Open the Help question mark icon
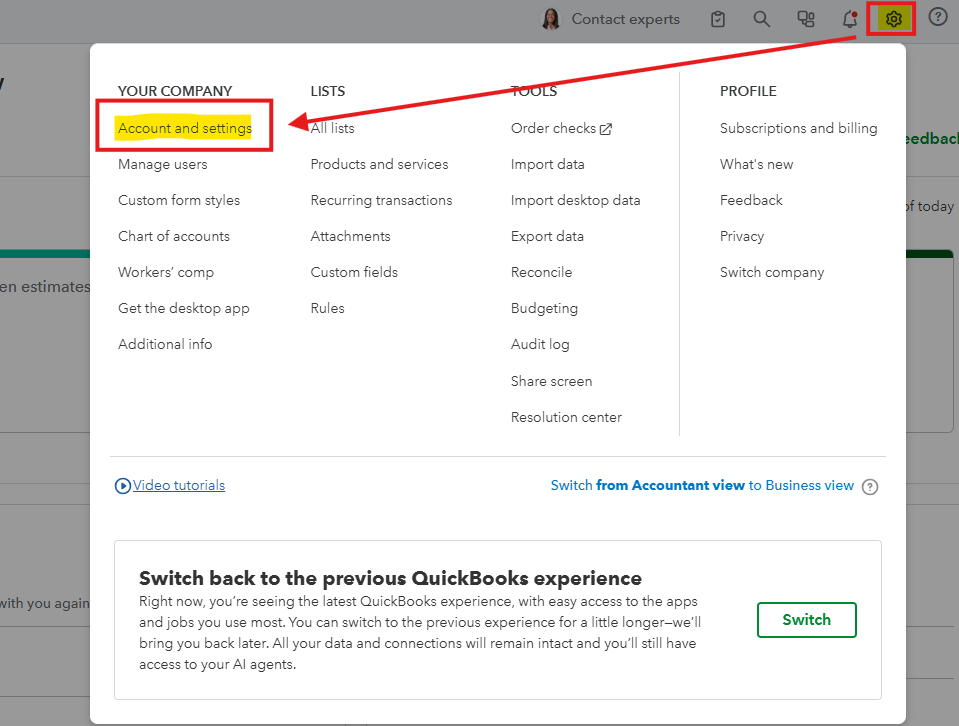This screenshot has height=726, width=959. coord(938,18)
